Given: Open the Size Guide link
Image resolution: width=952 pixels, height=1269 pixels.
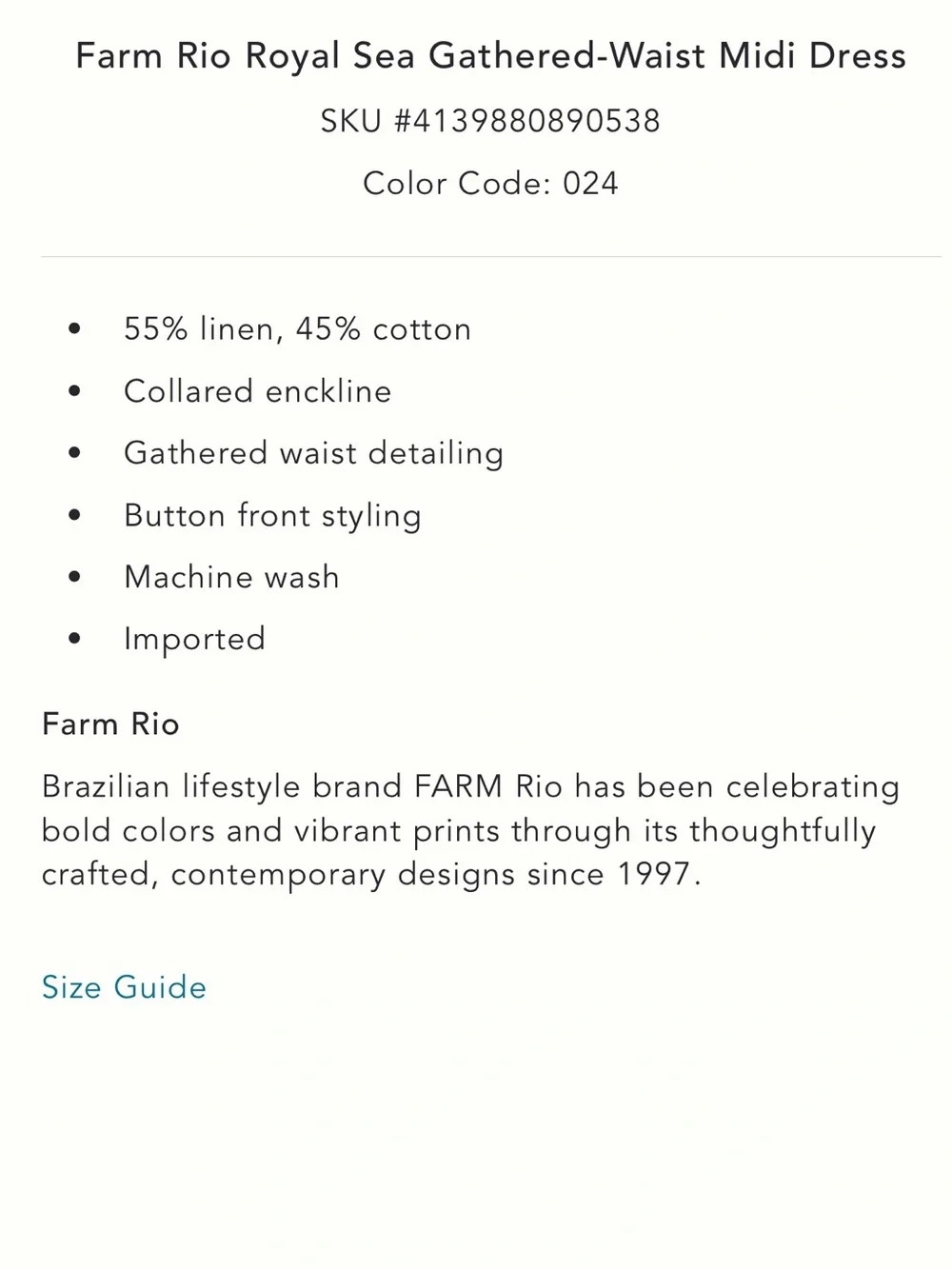Looking at the screenshot, I should click(124, 987).
